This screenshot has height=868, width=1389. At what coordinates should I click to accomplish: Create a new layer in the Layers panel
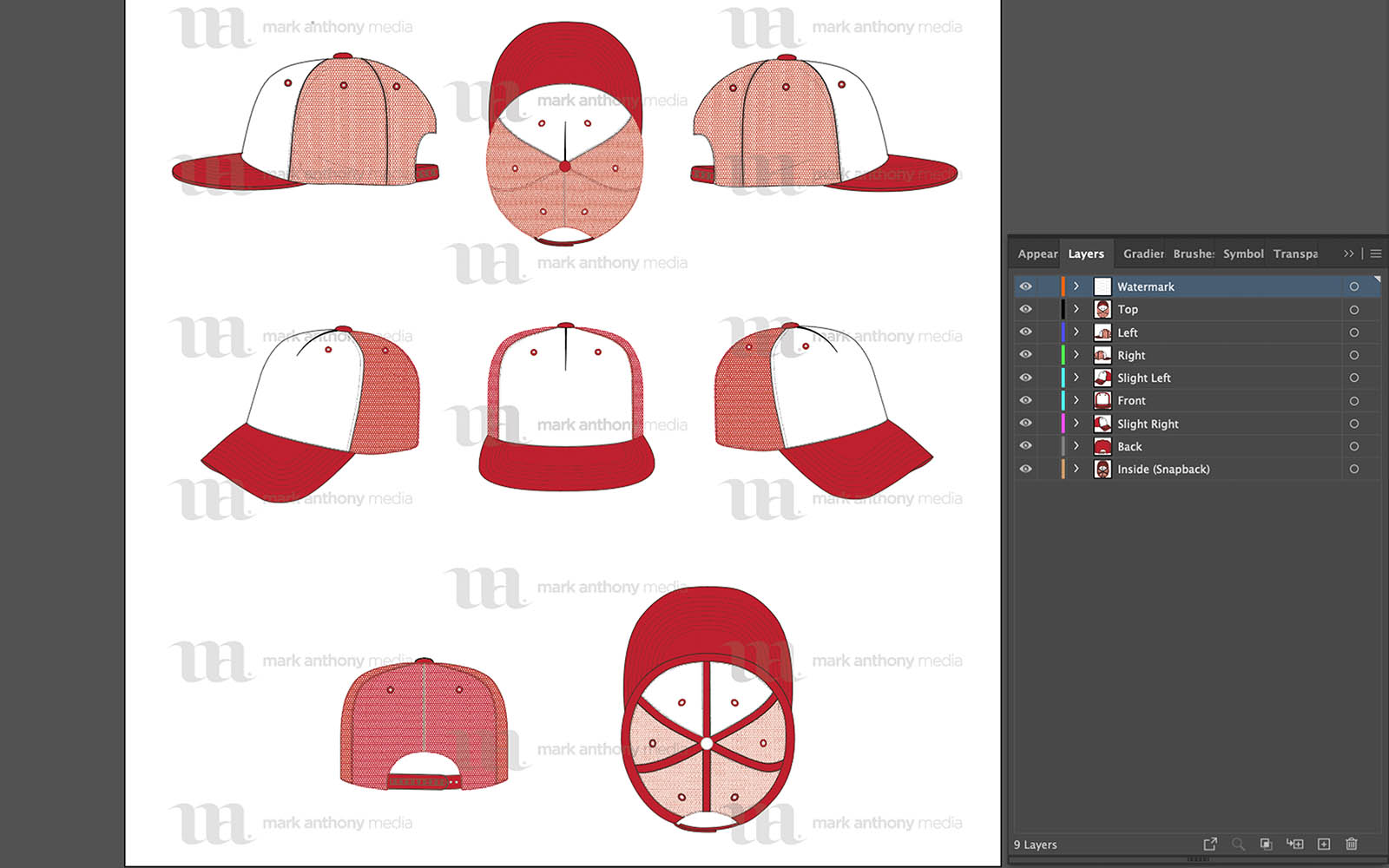[x=1323, y=844]
